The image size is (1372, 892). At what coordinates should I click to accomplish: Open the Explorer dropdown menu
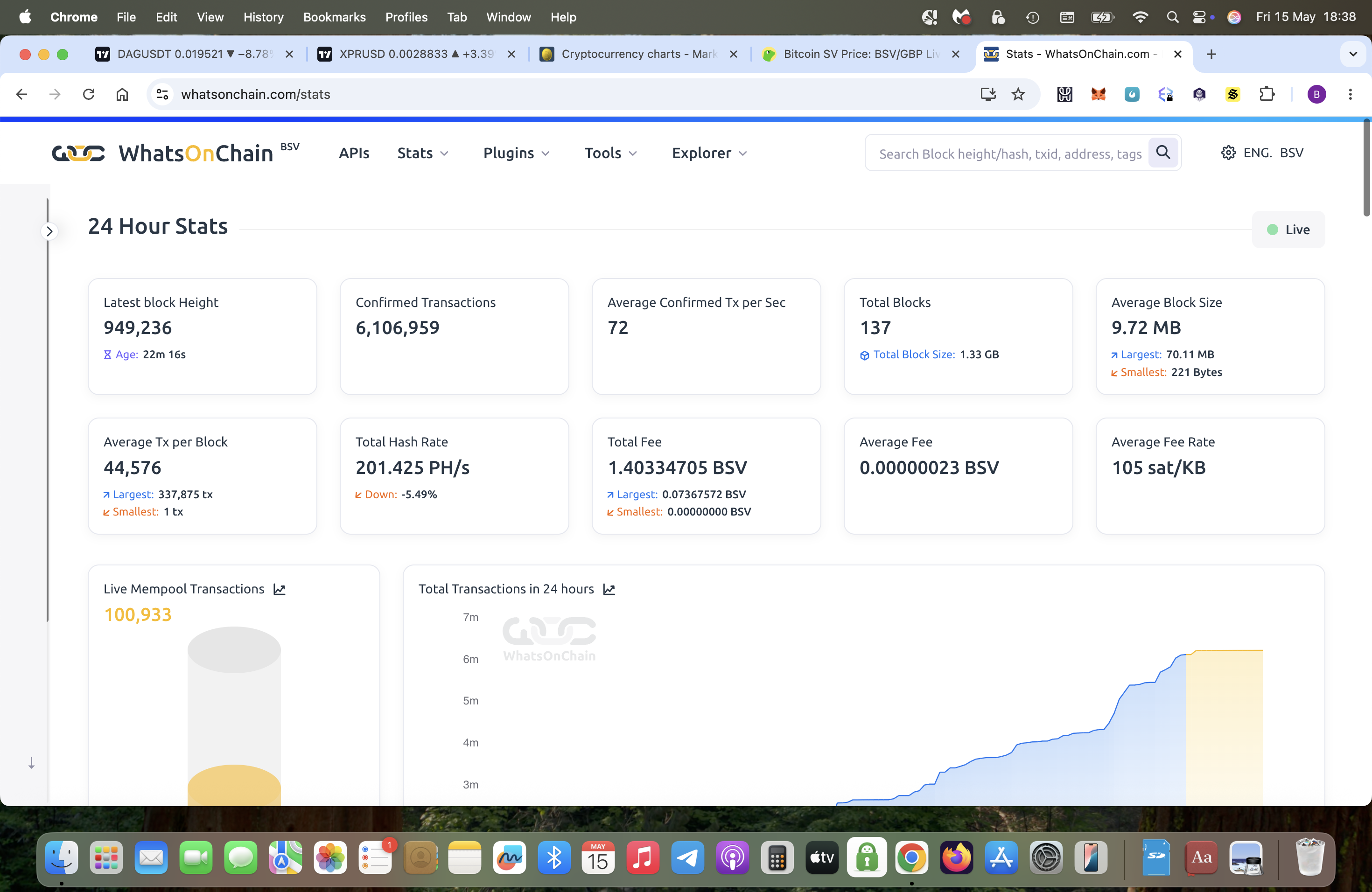coord(709,153)
